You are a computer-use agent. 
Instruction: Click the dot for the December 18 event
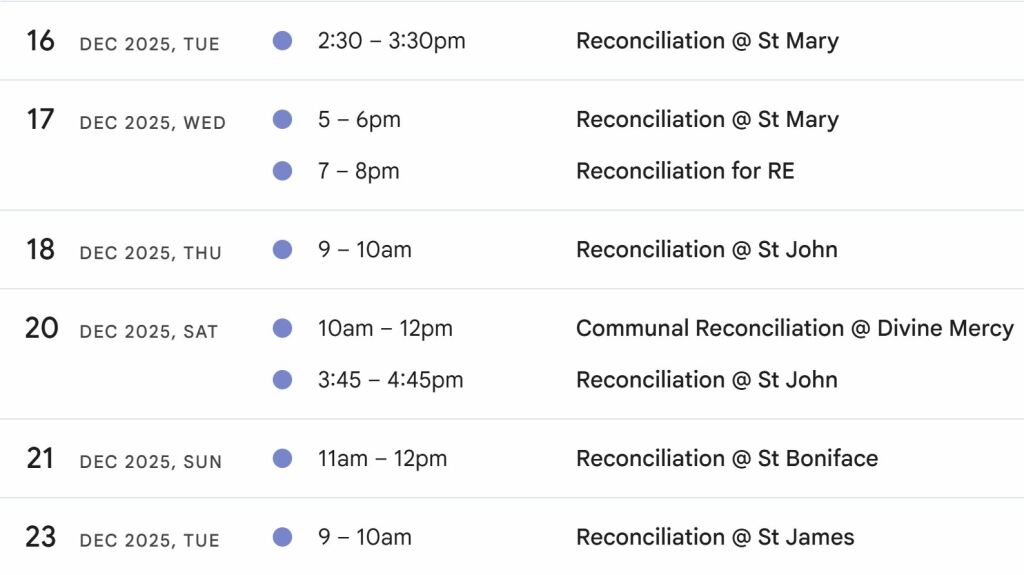[x=282, y=249]
